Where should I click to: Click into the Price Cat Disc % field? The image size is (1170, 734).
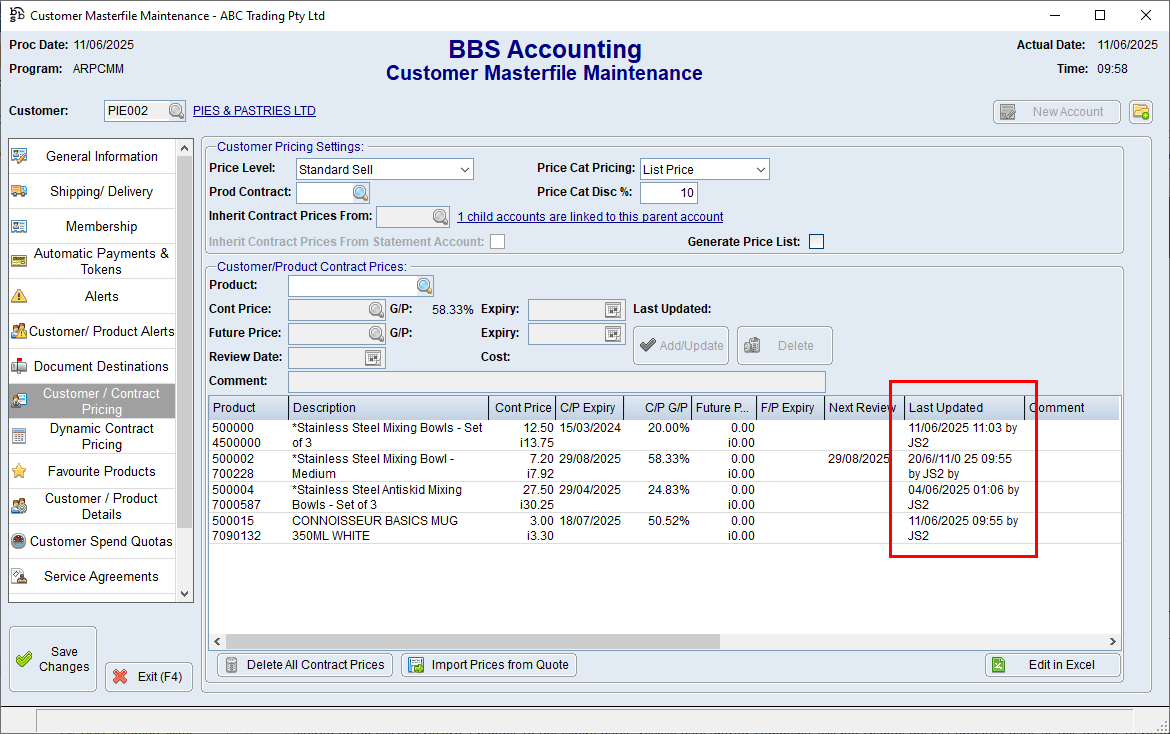(668, 193)
